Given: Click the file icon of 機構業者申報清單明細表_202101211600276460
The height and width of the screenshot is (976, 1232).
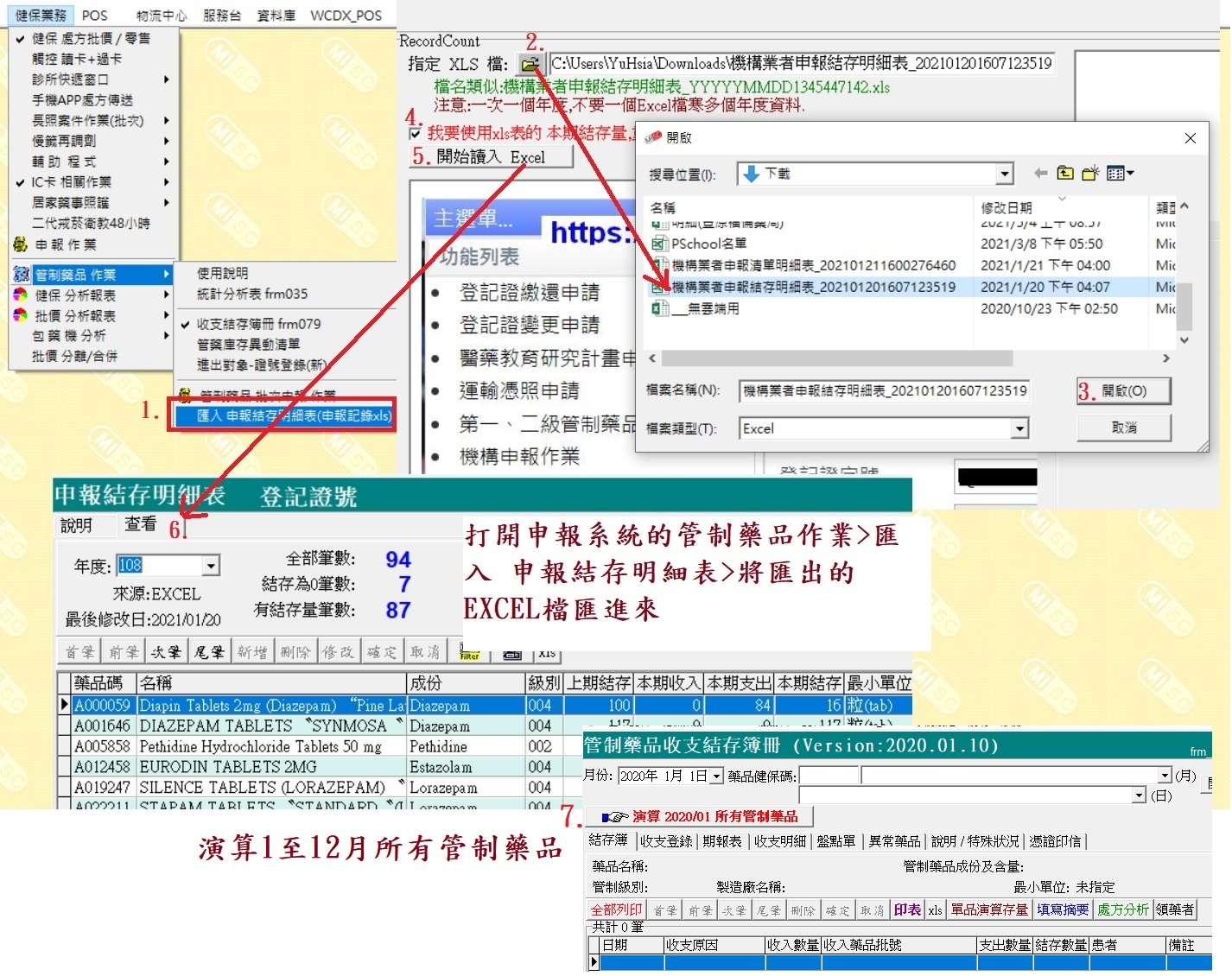Looking at the screenshot, I should [x=660, y=265].
